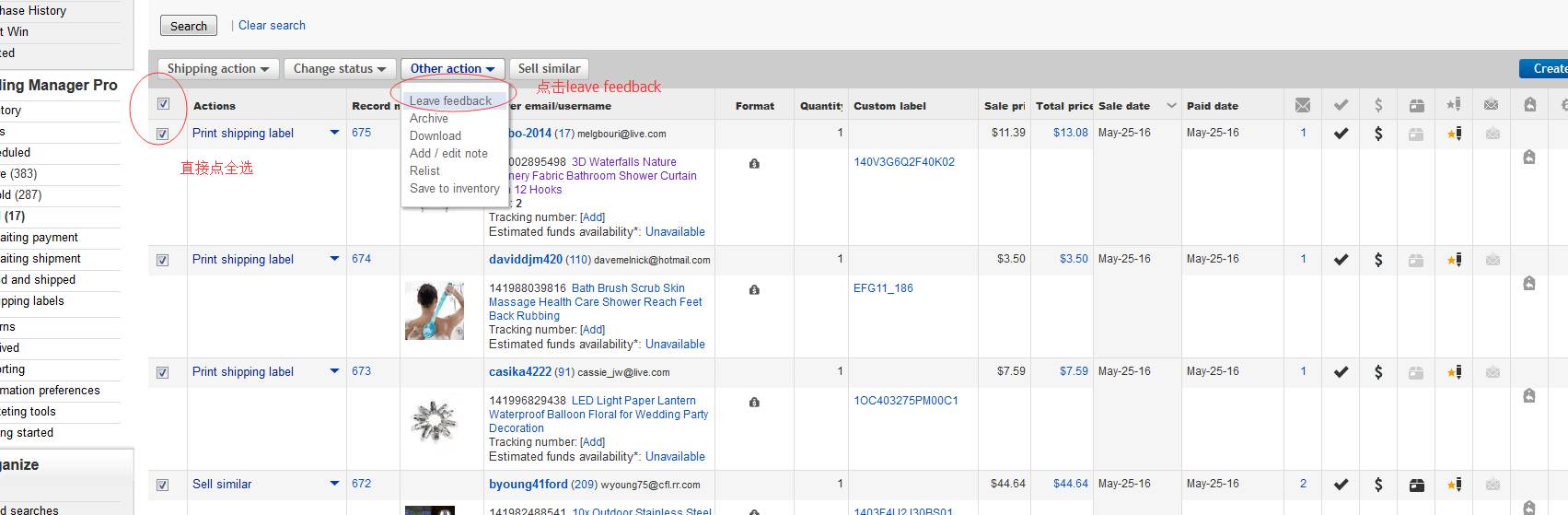Click paid dollar icon in record 675 row
Viewport: 1568px width, 515px height.
click(1378, 134)
